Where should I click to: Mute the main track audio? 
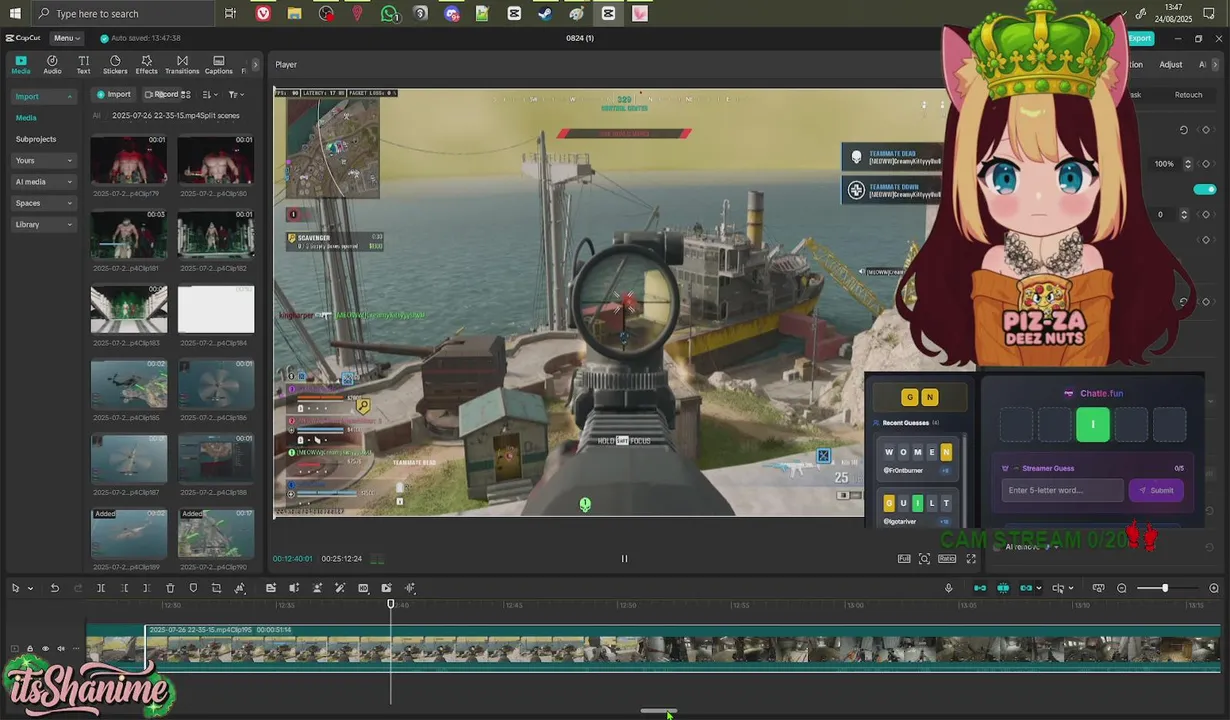click(x=61, y=649)
